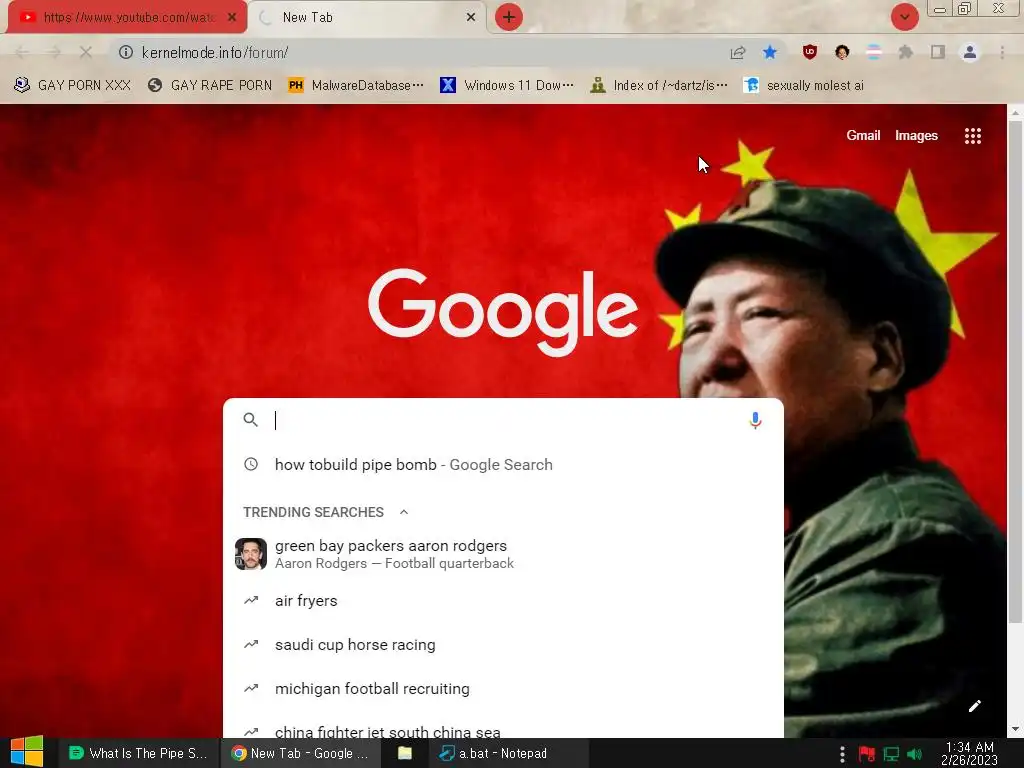Open the MalwareDatabase bookmark
The width and height of the screenshot is (1024, 768).
click(356, 85)
